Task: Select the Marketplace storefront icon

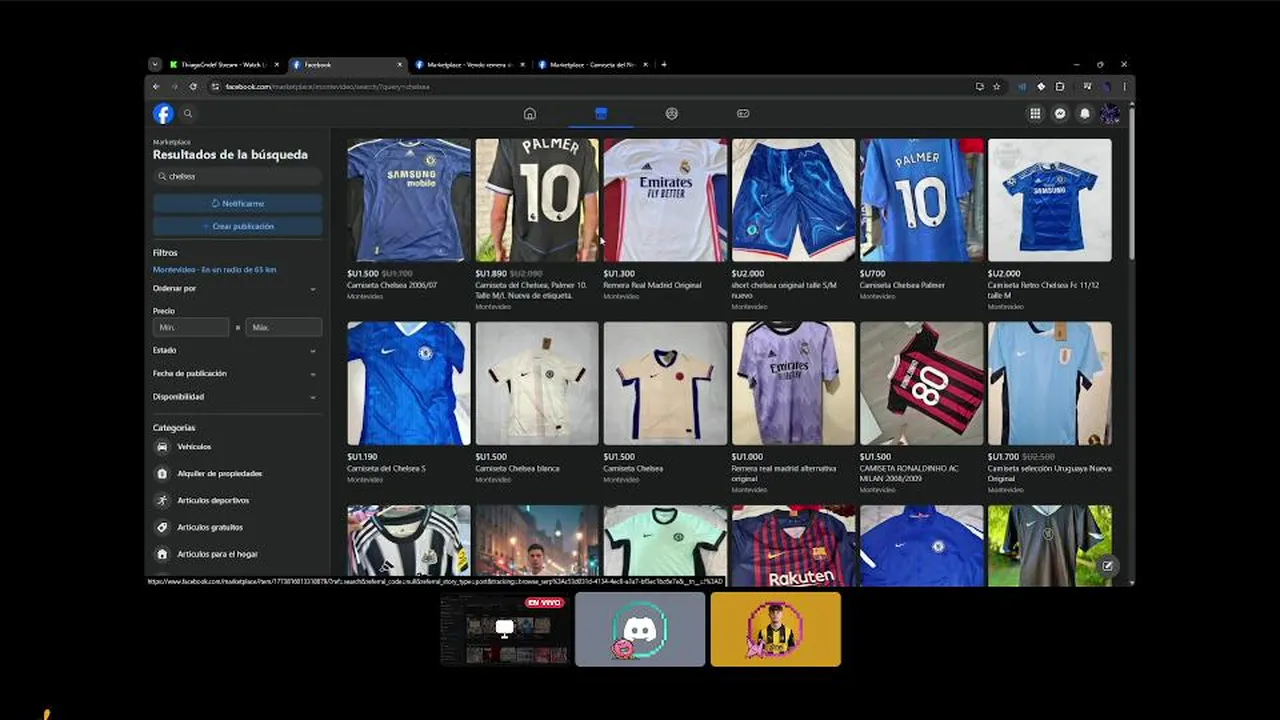Action: [x=601, y=114]
